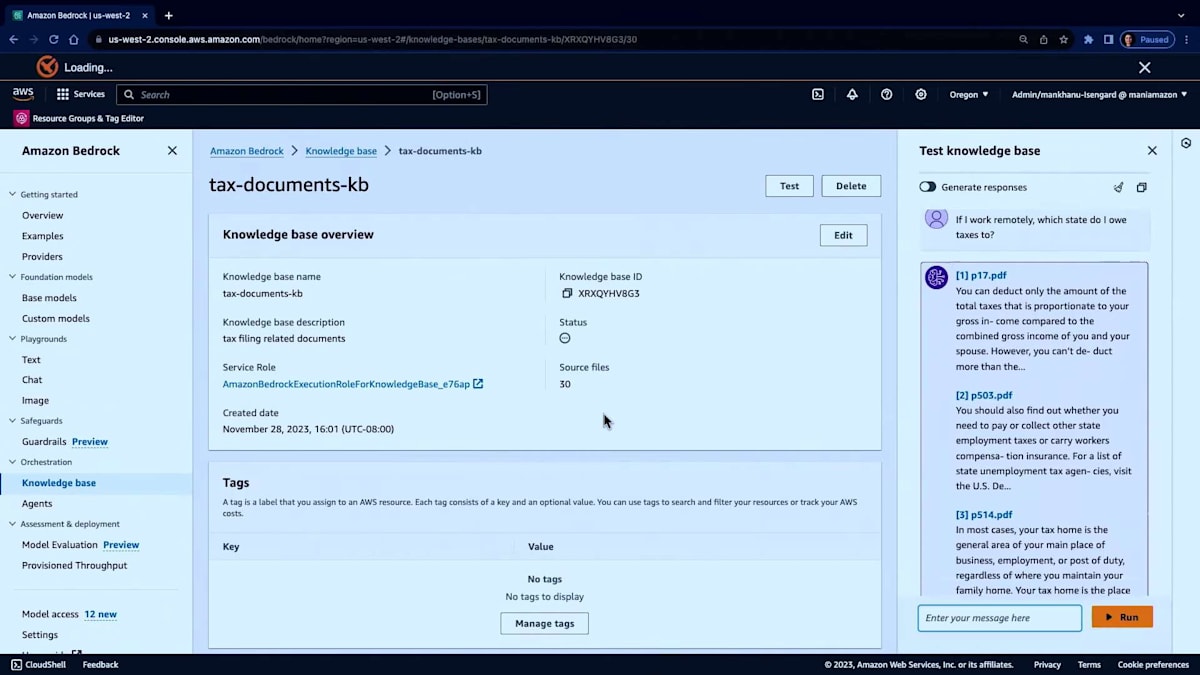Click the CloudShell icon in the footer
The height and width of the screenshot is (675, 1200).
click(x=16, y=664)
